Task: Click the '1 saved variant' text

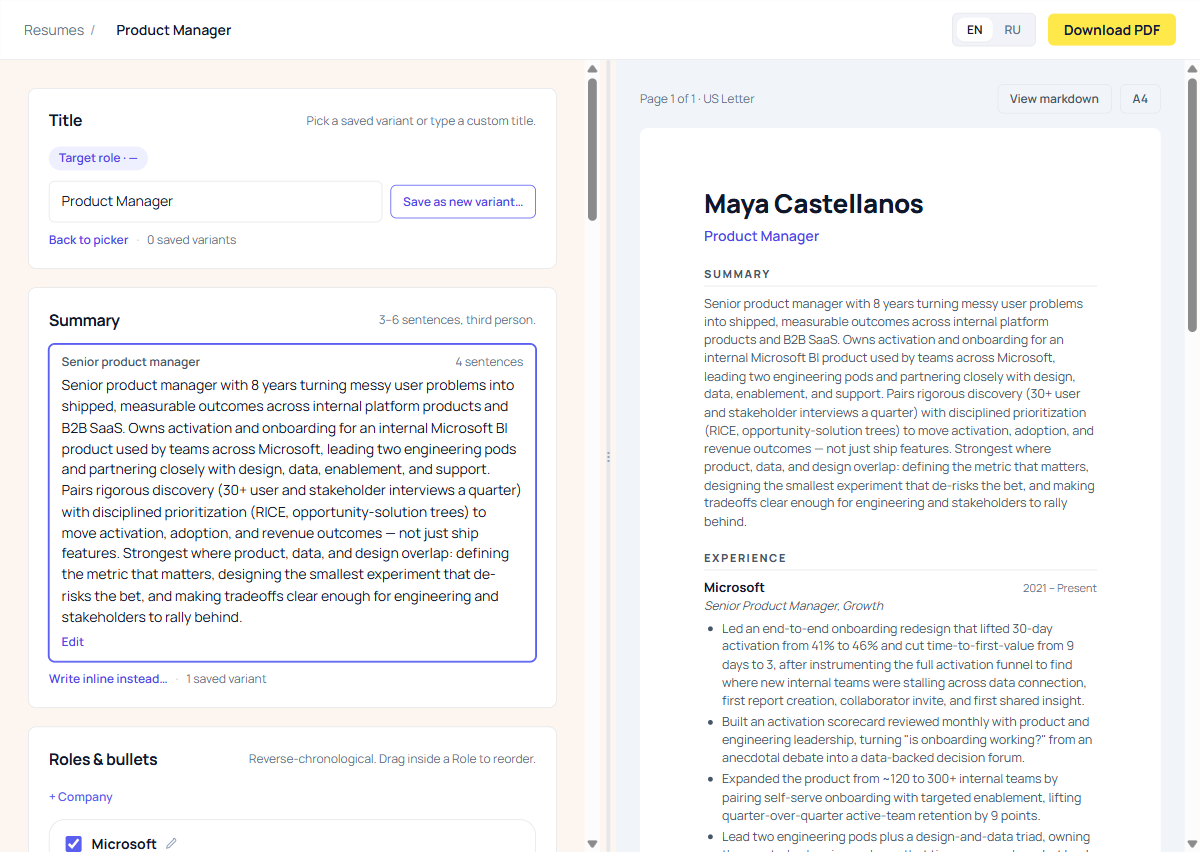Action: pyautogui.click(x=226, y=679)
